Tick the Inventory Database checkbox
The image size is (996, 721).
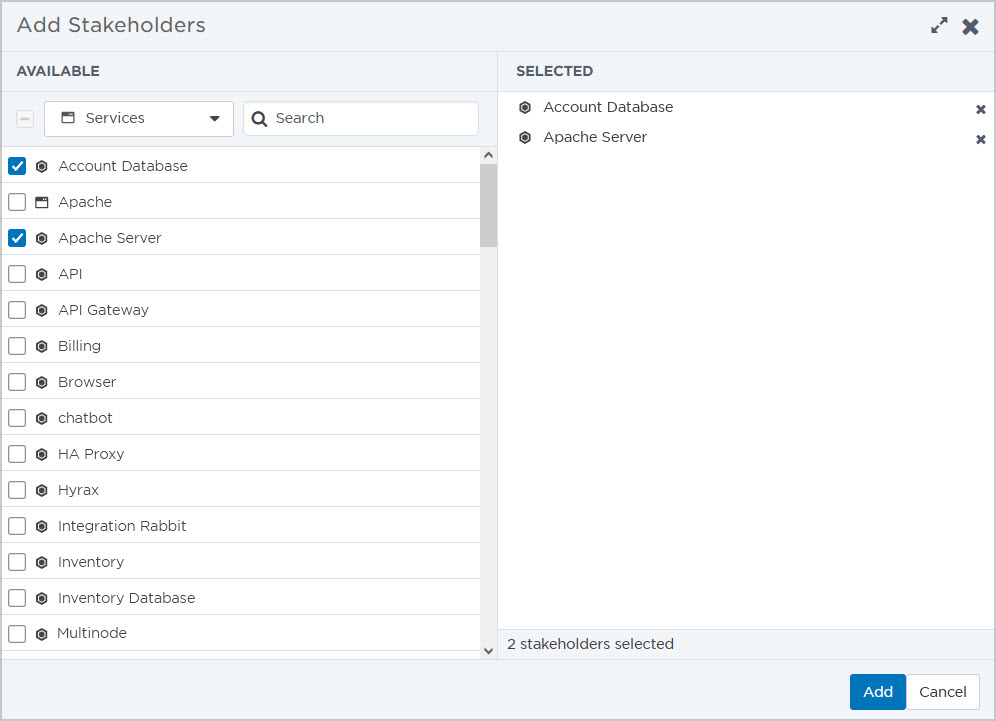point(17,598)
